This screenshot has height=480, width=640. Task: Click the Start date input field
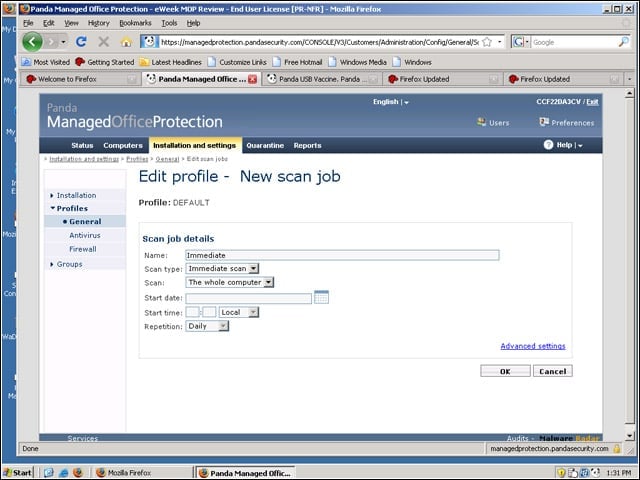pos(249,298)
